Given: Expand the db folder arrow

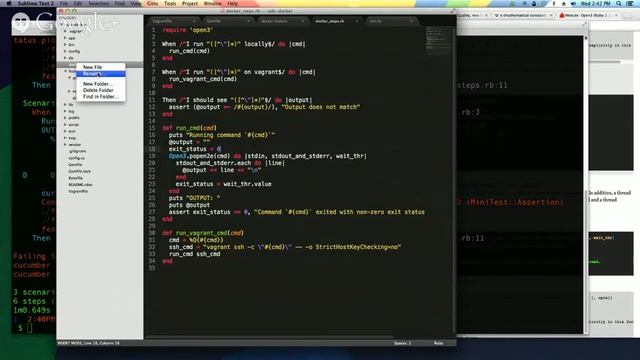Looking at the screenshot, I should tap(65, 58).
